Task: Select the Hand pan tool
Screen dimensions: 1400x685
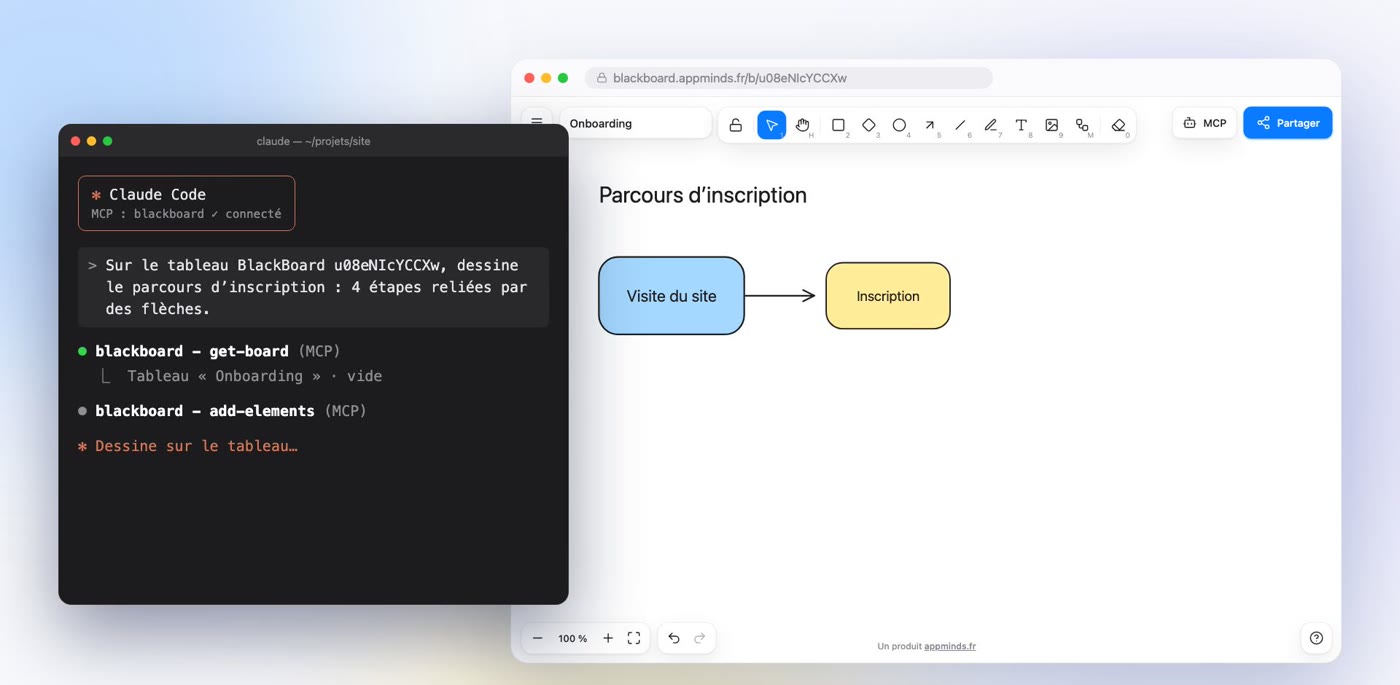Action: (x=803, y=125)
